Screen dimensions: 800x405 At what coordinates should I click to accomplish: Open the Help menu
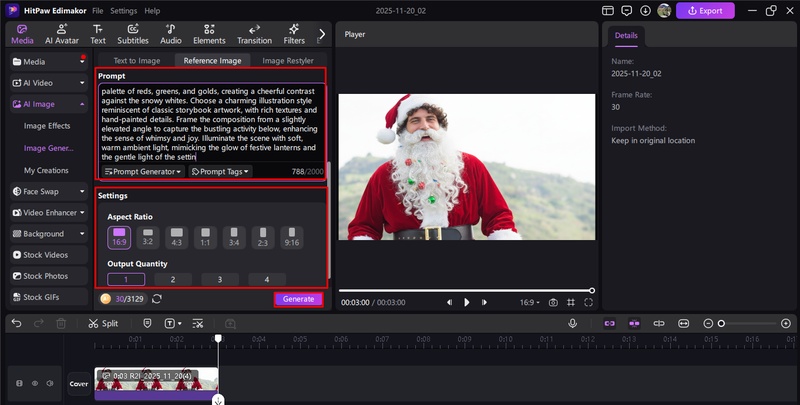(152, 11)
